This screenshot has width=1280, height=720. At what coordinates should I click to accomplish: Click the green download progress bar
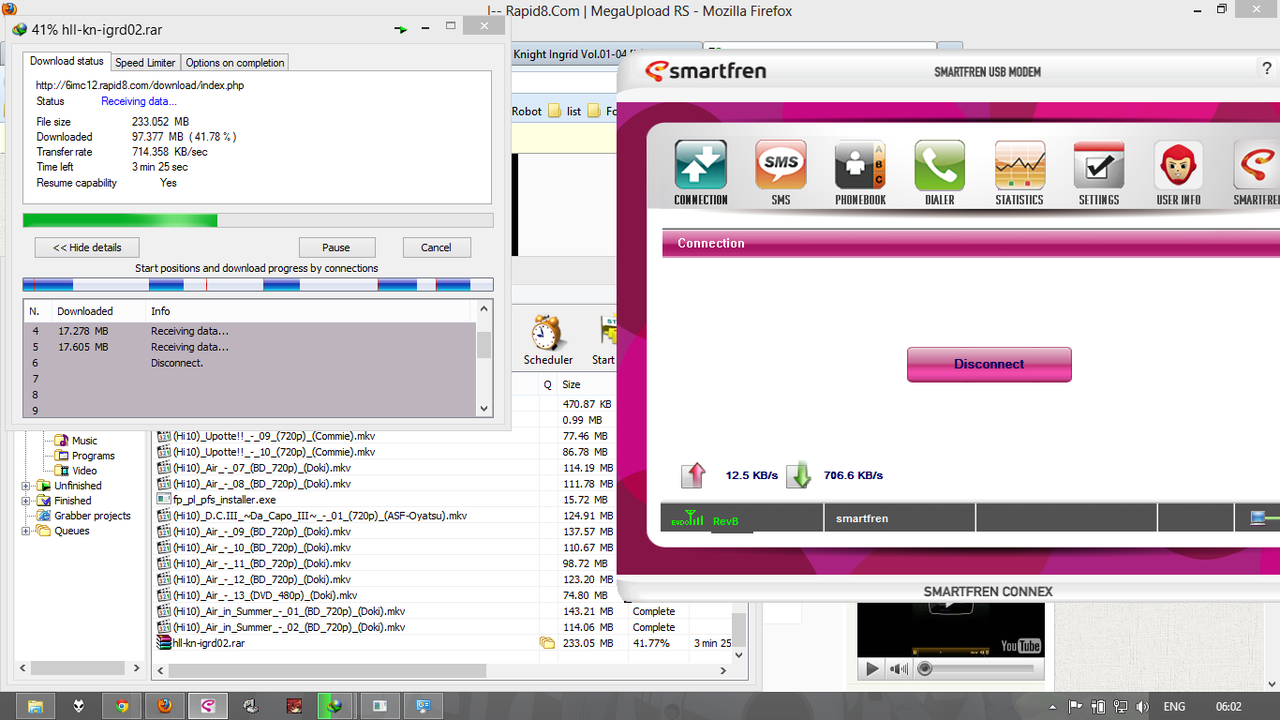(258, 220)
